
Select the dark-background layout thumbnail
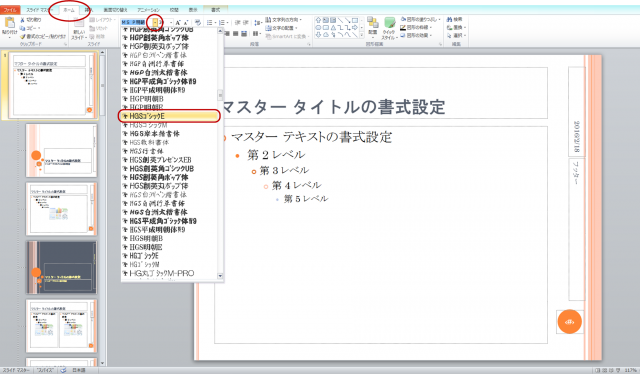coord(62,268)
